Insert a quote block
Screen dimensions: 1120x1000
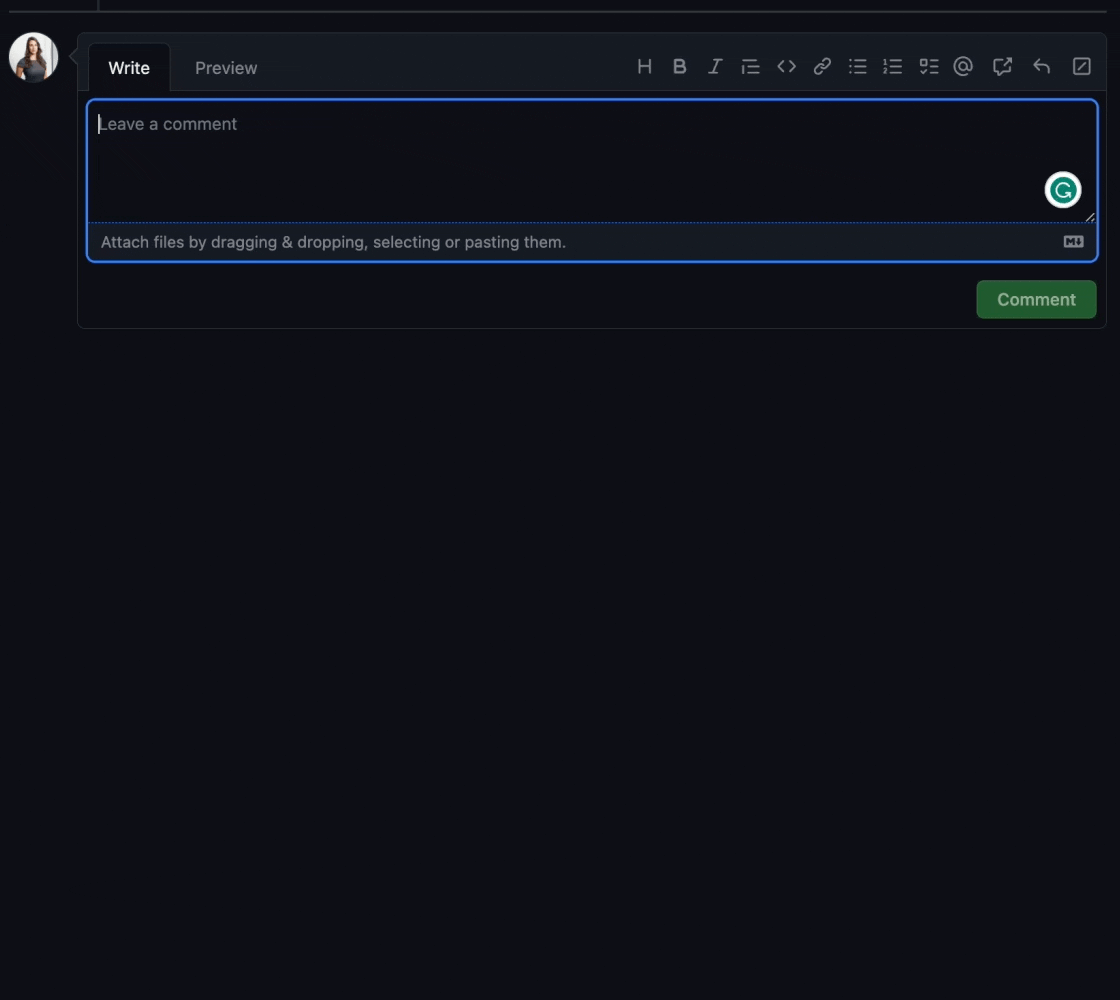coord(750,67)
